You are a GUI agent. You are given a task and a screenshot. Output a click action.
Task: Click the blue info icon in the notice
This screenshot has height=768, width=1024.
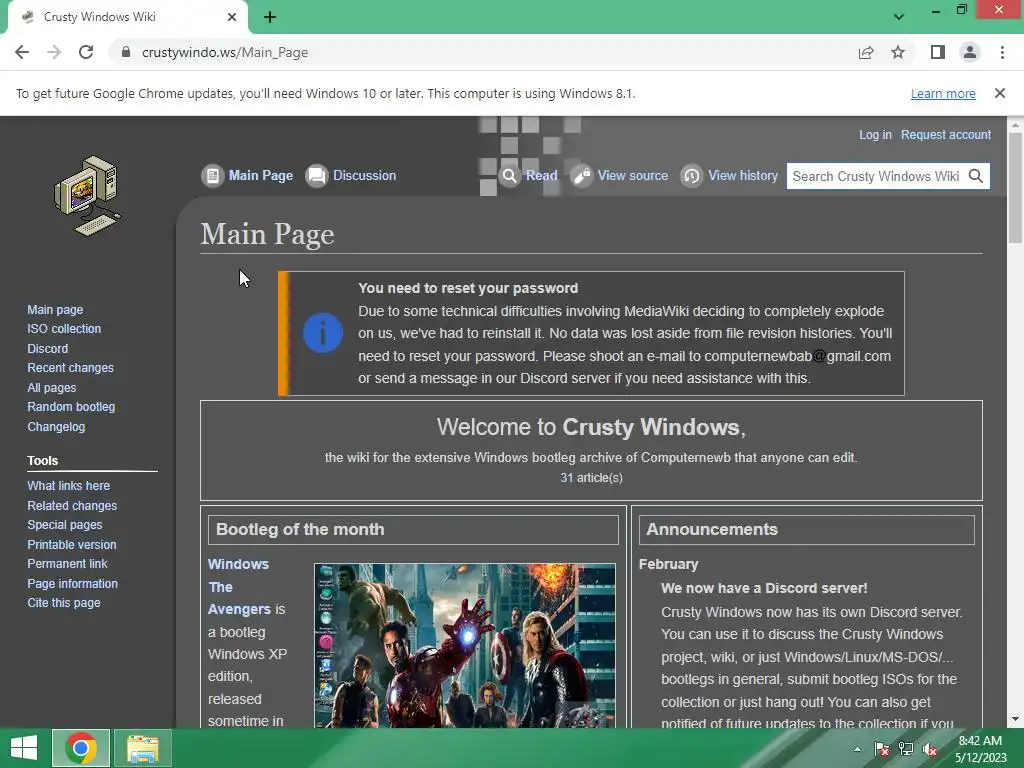(323, 333)
